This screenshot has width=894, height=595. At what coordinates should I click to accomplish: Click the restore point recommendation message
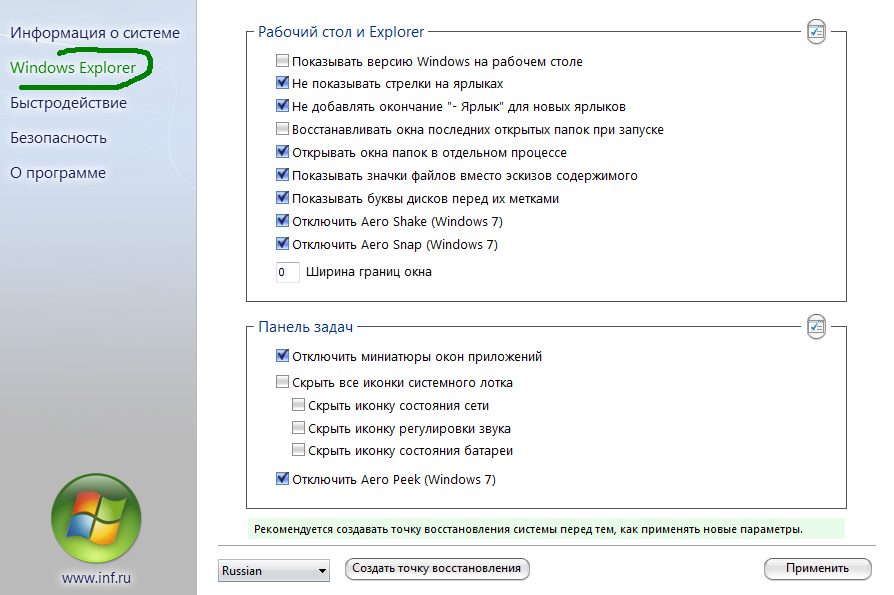tap(546, 529)
